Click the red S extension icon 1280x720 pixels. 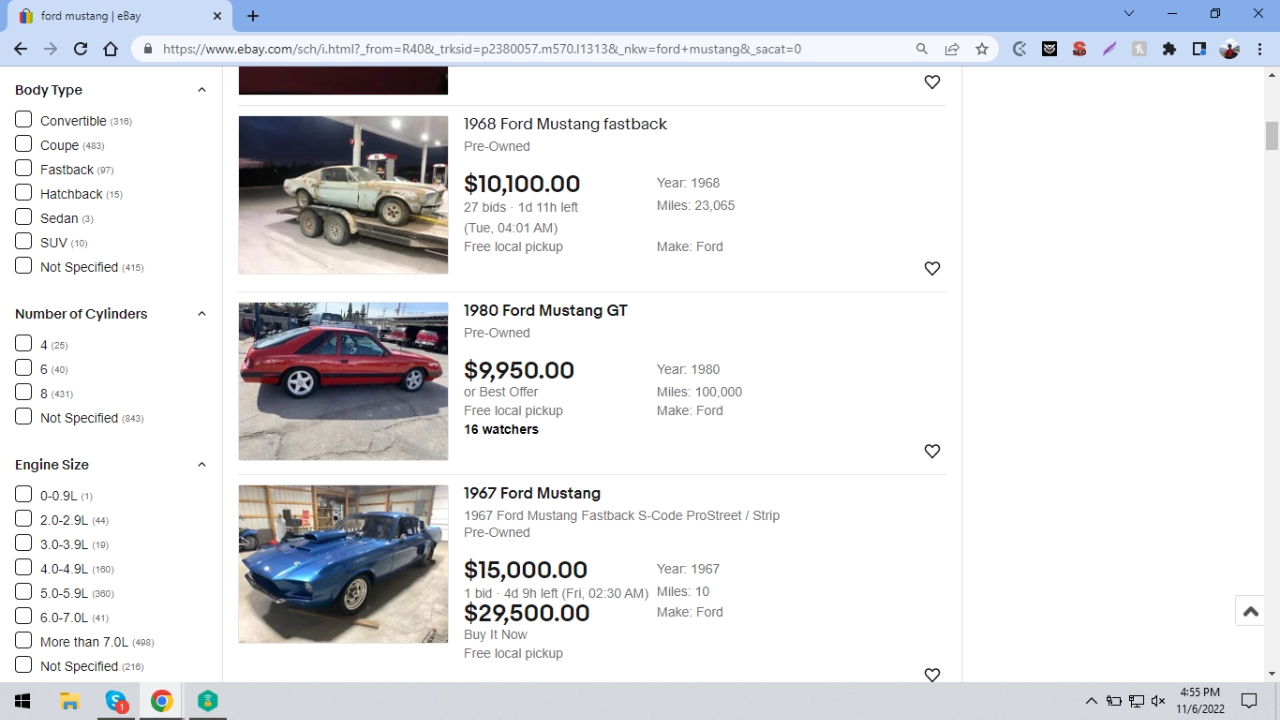(1079, 48)
